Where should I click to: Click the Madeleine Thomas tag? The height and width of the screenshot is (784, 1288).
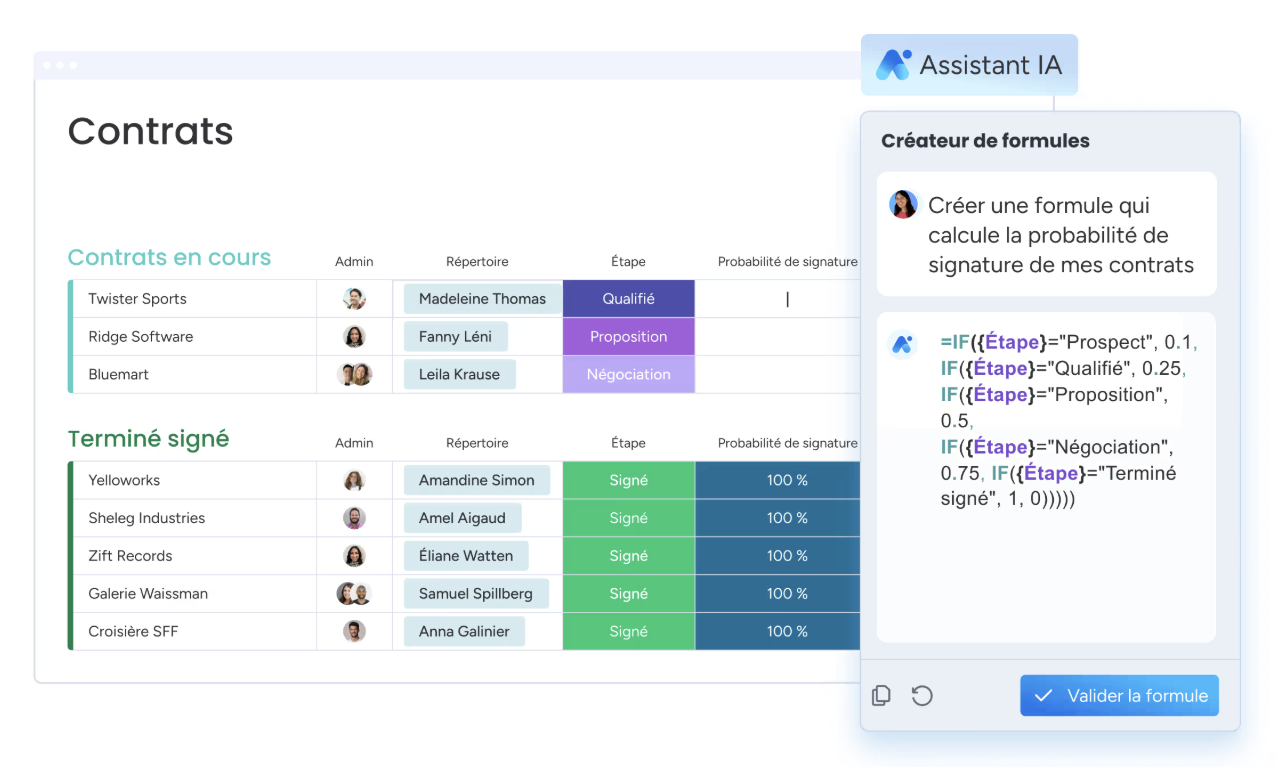[482, 298]
